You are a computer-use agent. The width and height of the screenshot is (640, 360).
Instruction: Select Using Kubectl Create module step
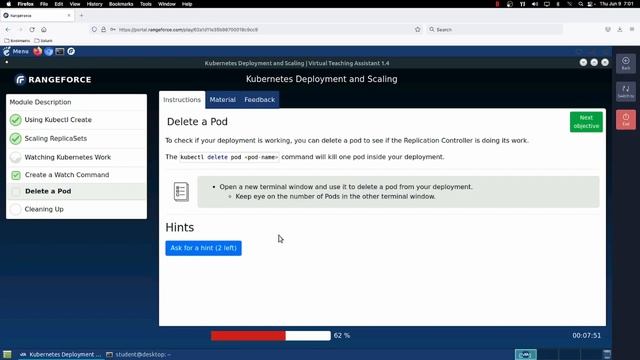76,120
